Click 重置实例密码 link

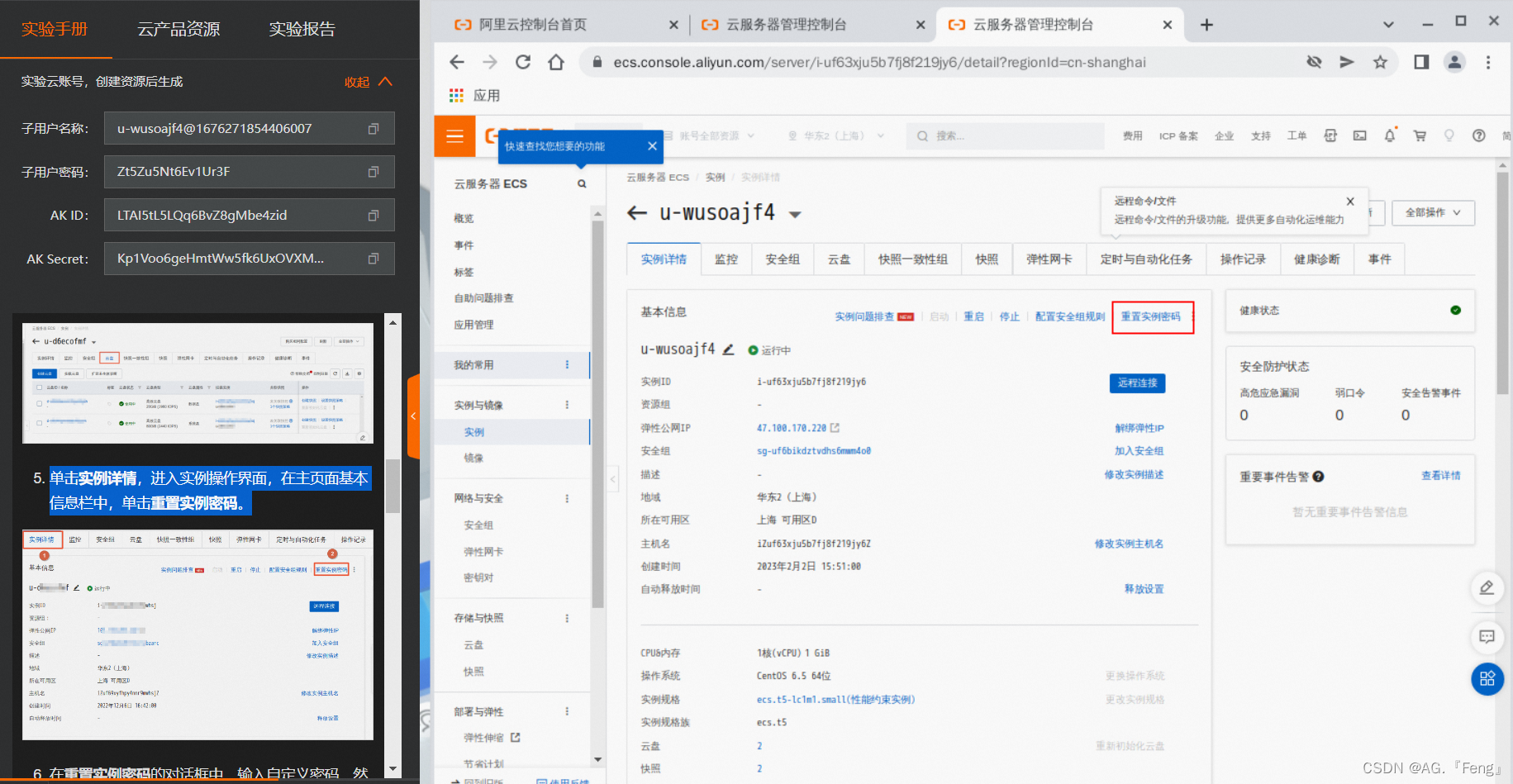point(1151,316)
